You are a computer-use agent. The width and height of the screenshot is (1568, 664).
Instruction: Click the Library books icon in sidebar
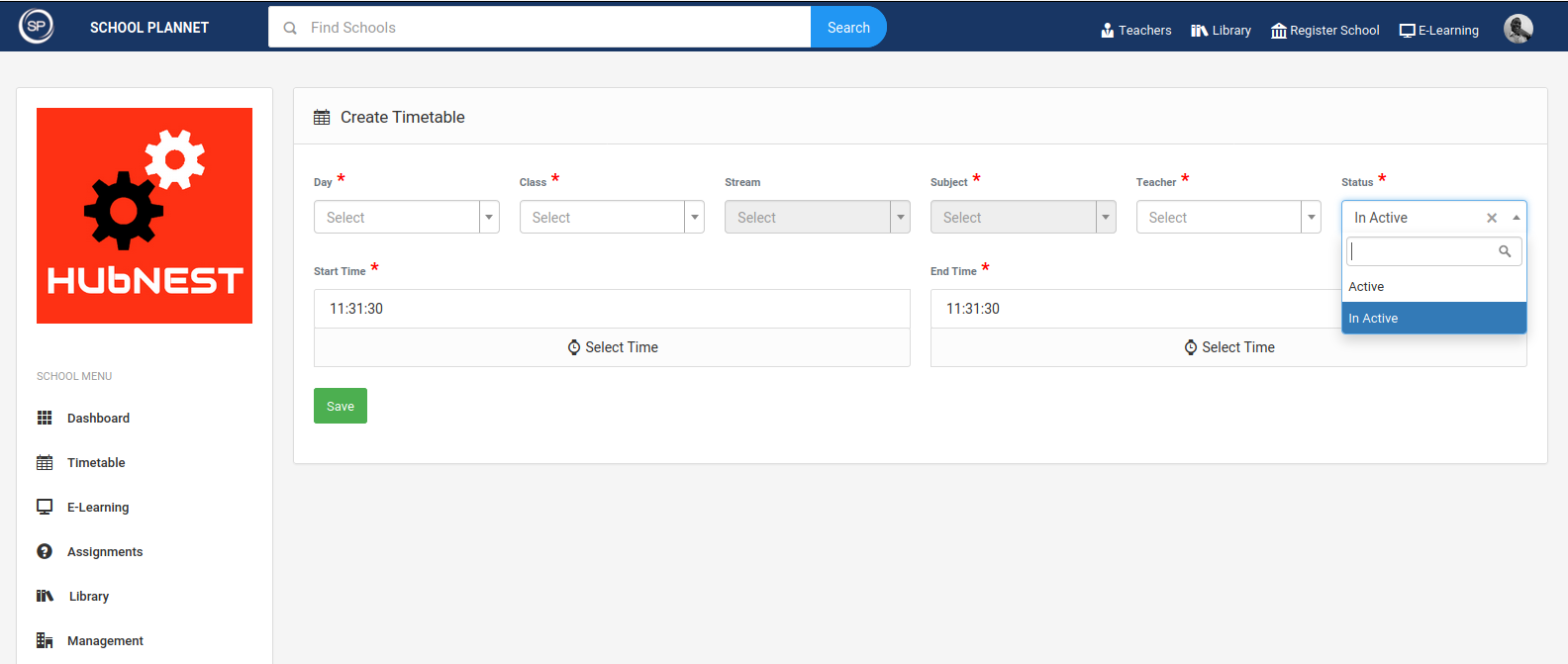coord(45,596)
